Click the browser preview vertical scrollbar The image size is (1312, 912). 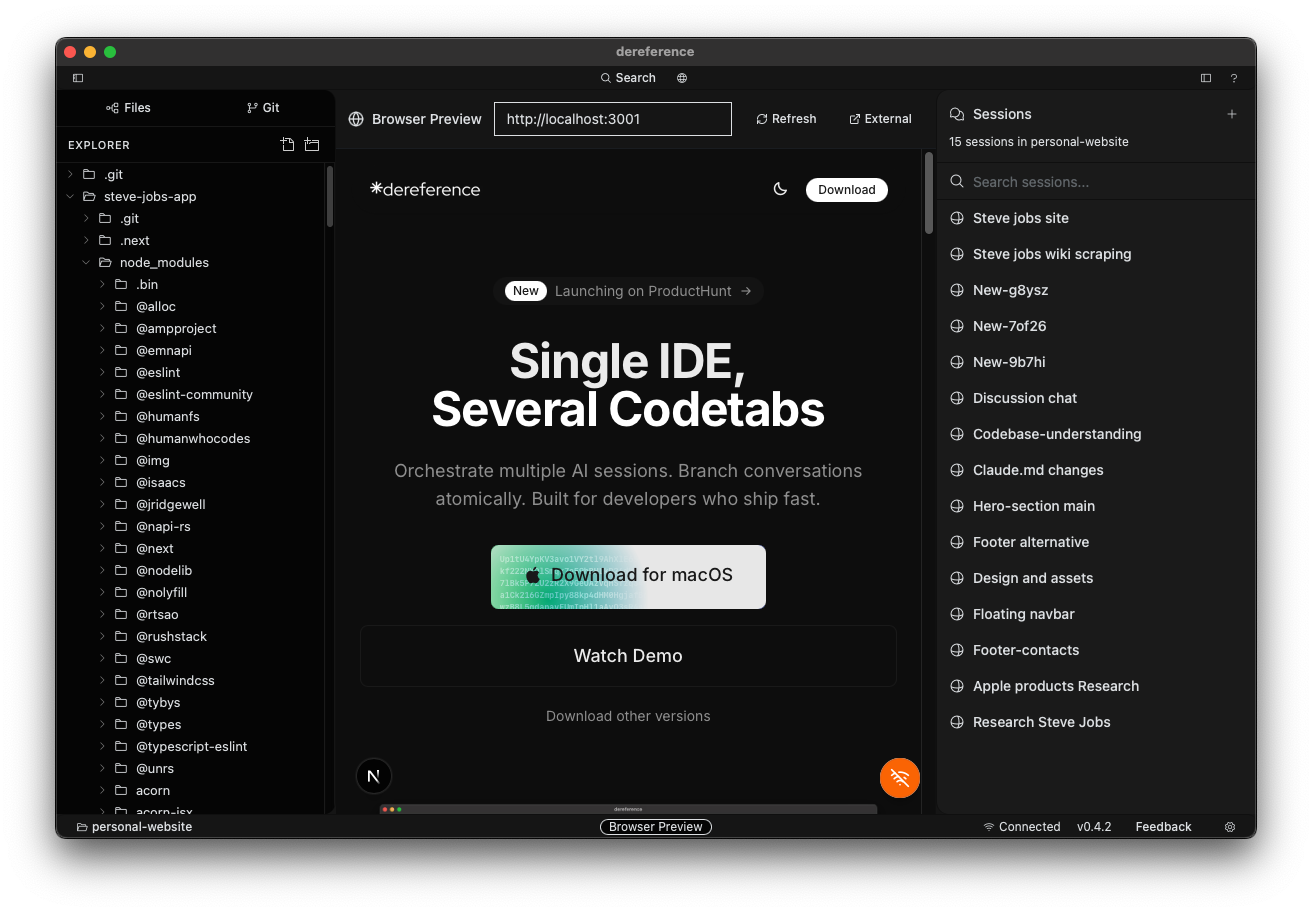[x=928, y=190]
